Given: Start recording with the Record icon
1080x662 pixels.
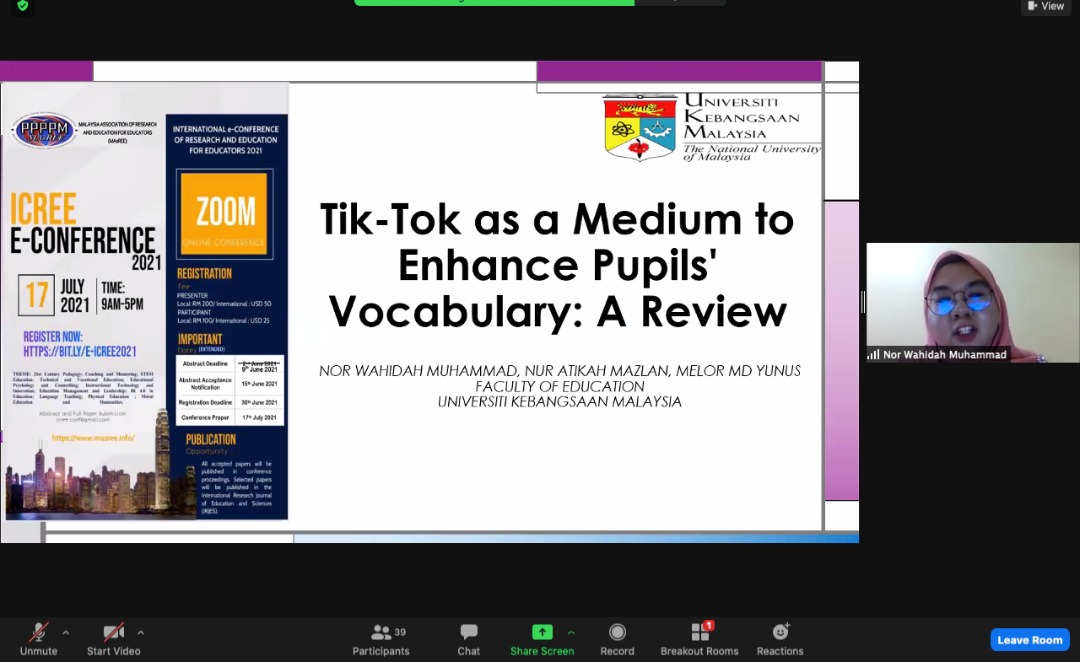Looking at the screenshot, I should point(617,638).
